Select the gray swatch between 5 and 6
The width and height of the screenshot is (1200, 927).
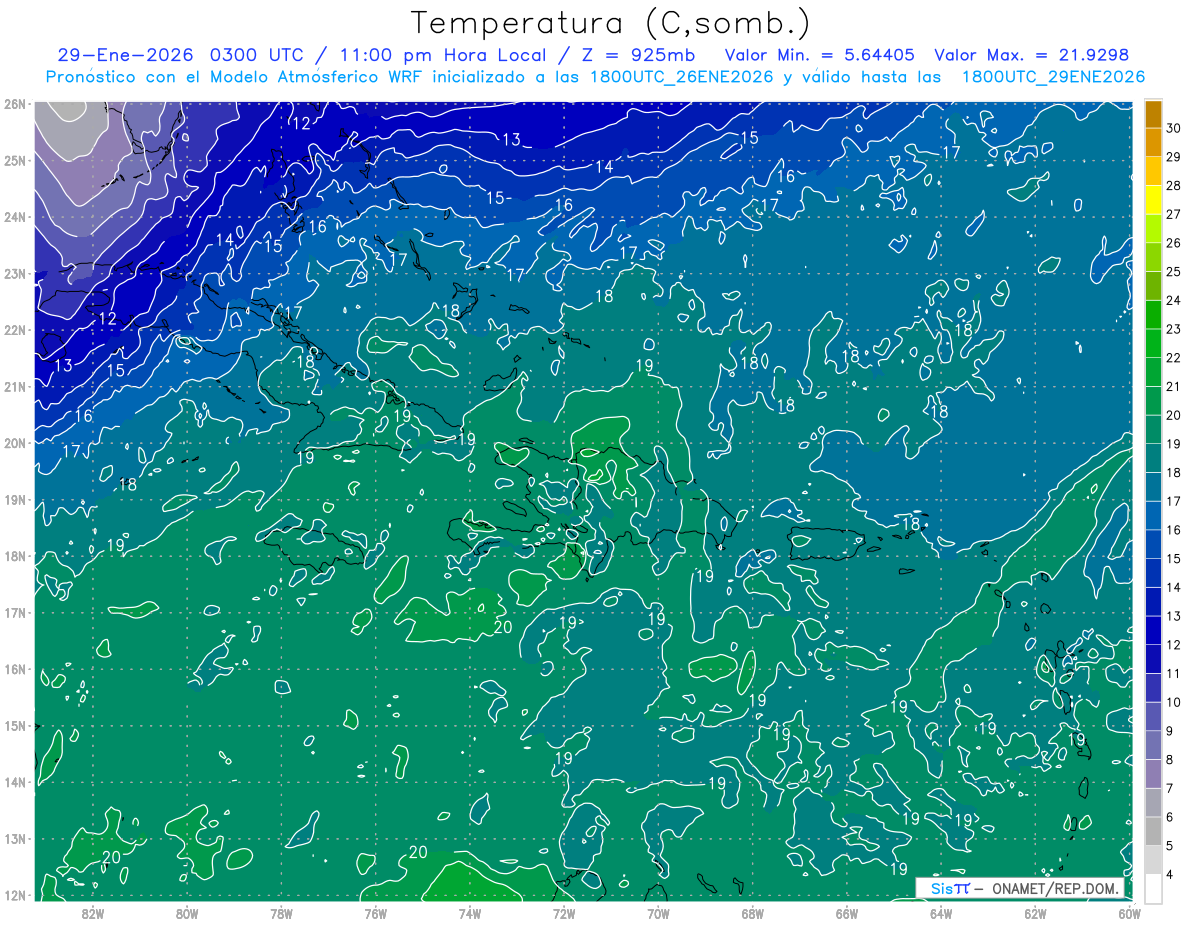pyautogui.click(x=1153, y=831)
